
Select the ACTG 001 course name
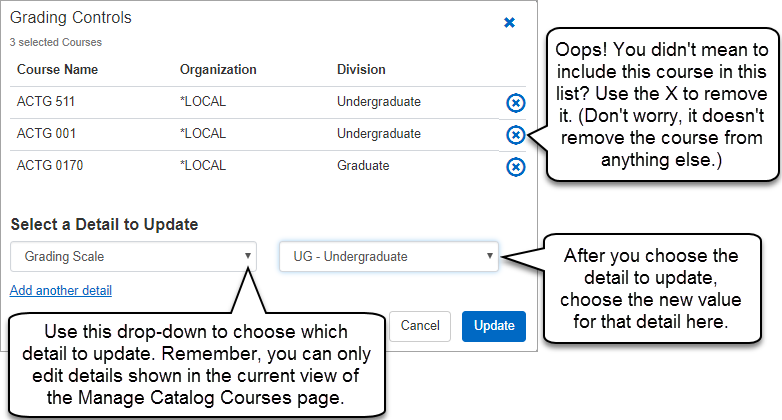click(x=46, y=134)
